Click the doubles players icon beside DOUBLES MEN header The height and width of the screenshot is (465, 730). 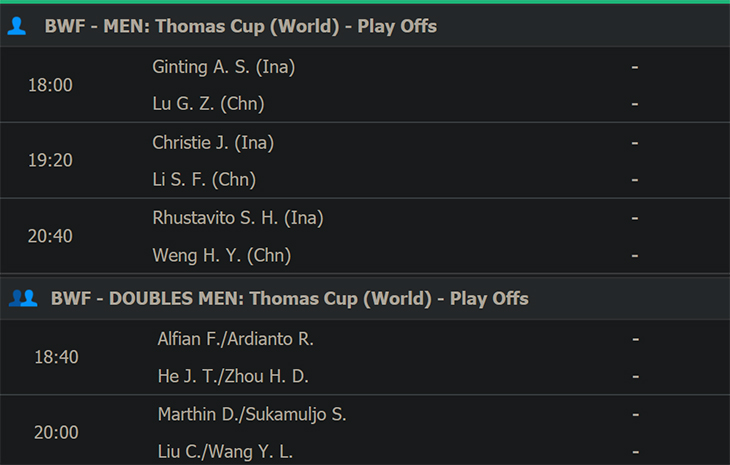point(23,298)
